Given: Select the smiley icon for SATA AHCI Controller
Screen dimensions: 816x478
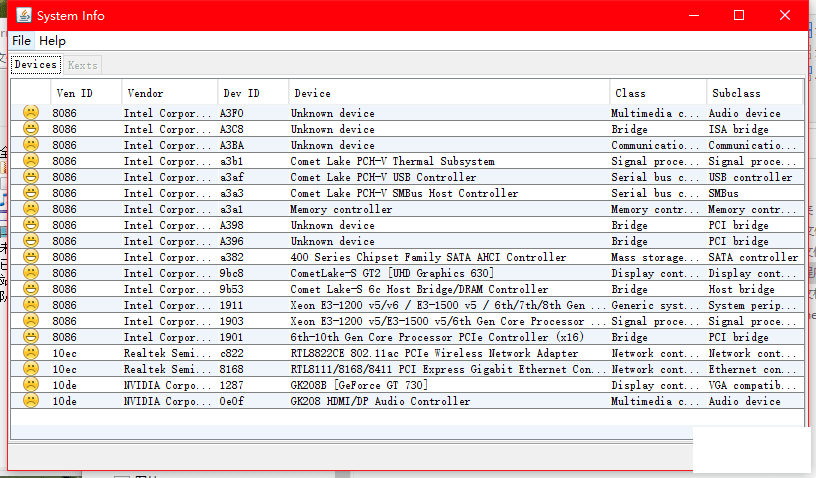Looking at the screenshot, I should (31, 256).
